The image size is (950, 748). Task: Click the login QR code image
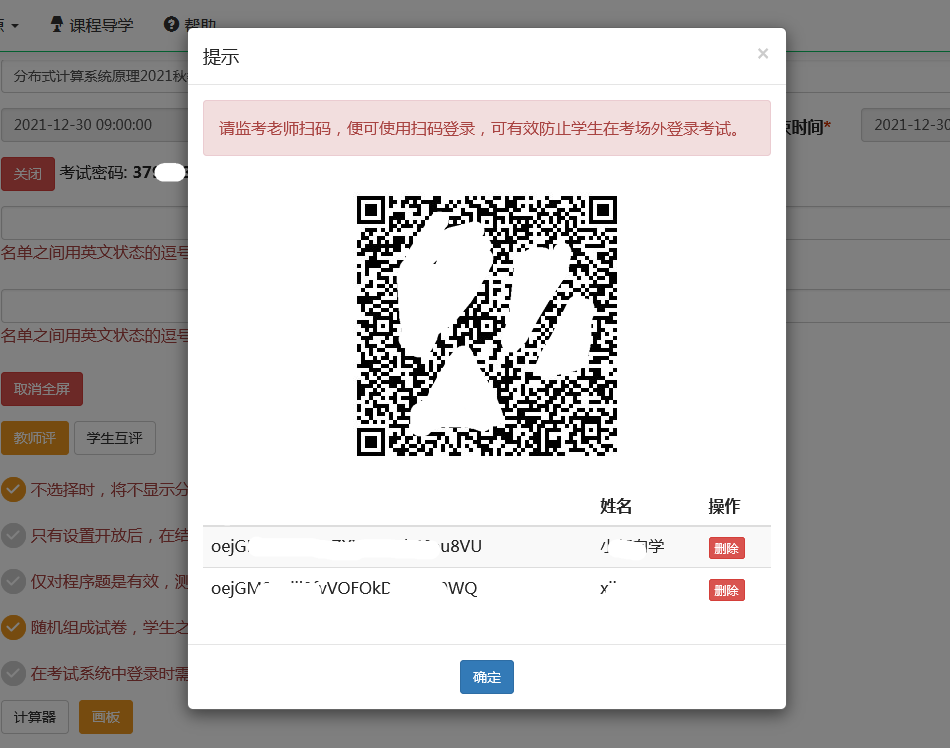[487, 325]
